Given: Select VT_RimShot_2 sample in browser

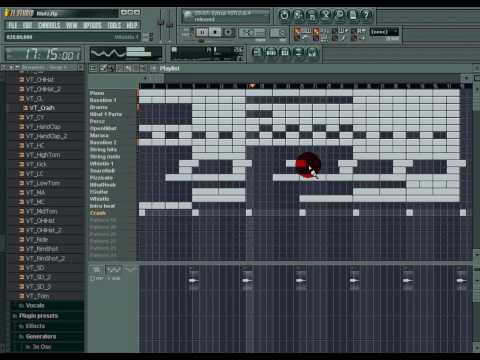Looking at the screenshot, I should [46, 258].
